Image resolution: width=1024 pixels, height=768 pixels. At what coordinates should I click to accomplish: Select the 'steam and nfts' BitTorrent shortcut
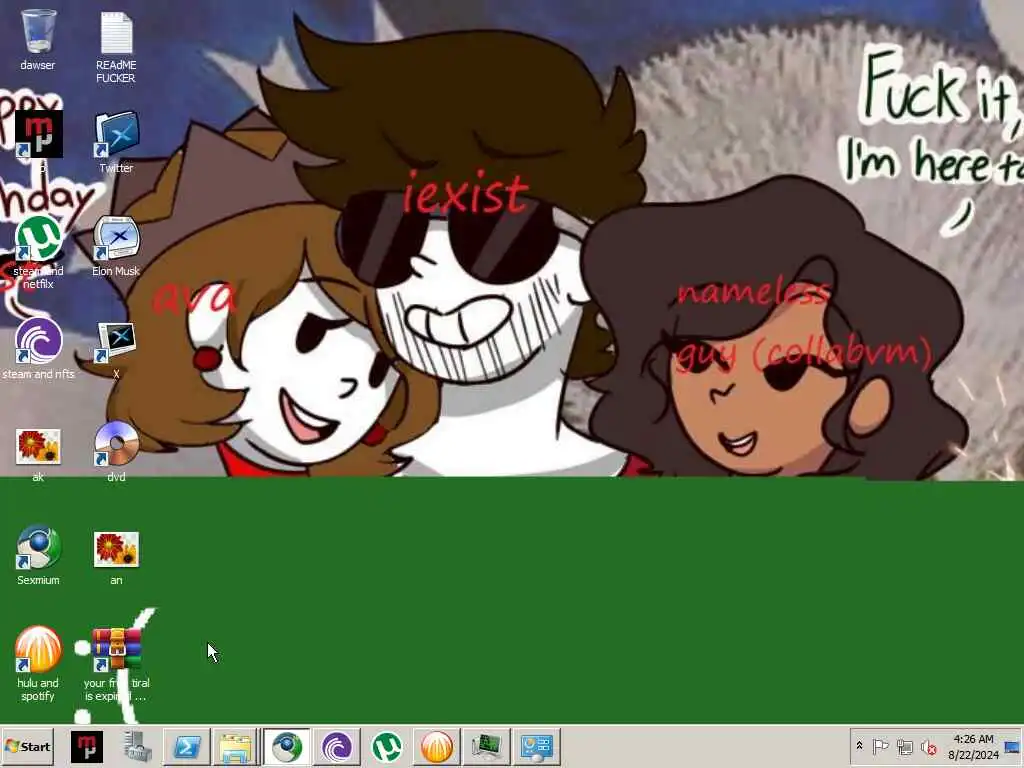[39, 348]
